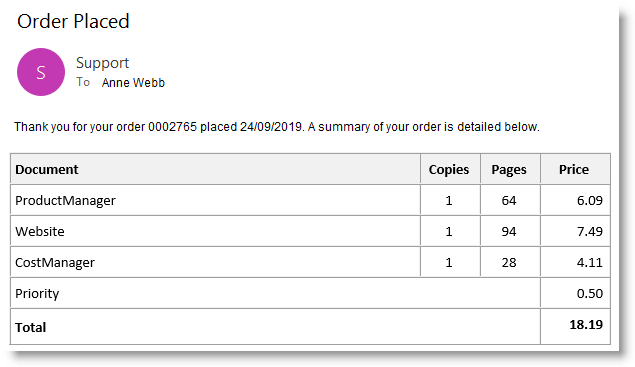Click the ProductManager document row
Viewport: 635px width, 367px height.
[310, 200]
